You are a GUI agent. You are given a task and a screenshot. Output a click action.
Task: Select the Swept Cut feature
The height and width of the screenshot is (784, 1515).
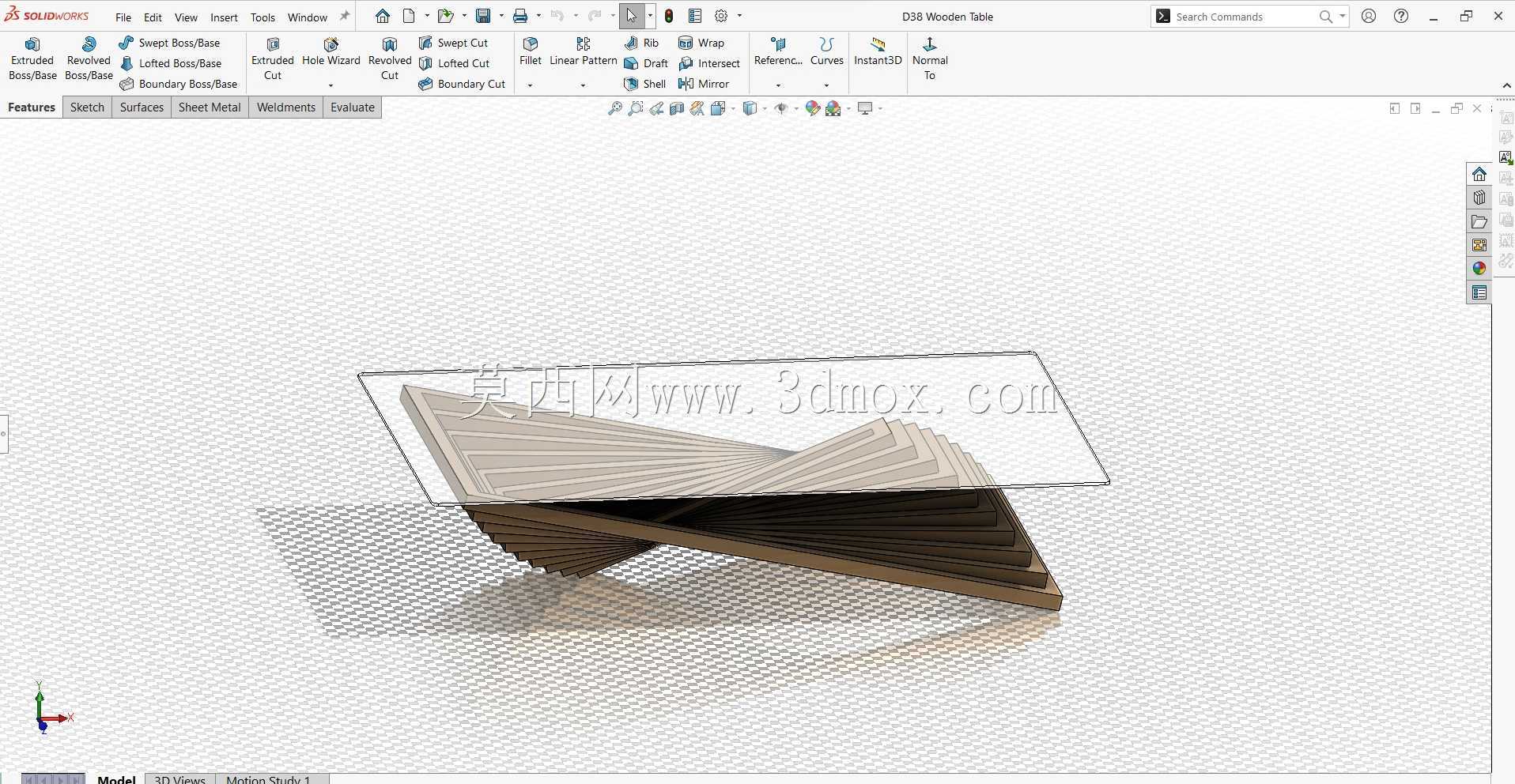tap(454, 43)
